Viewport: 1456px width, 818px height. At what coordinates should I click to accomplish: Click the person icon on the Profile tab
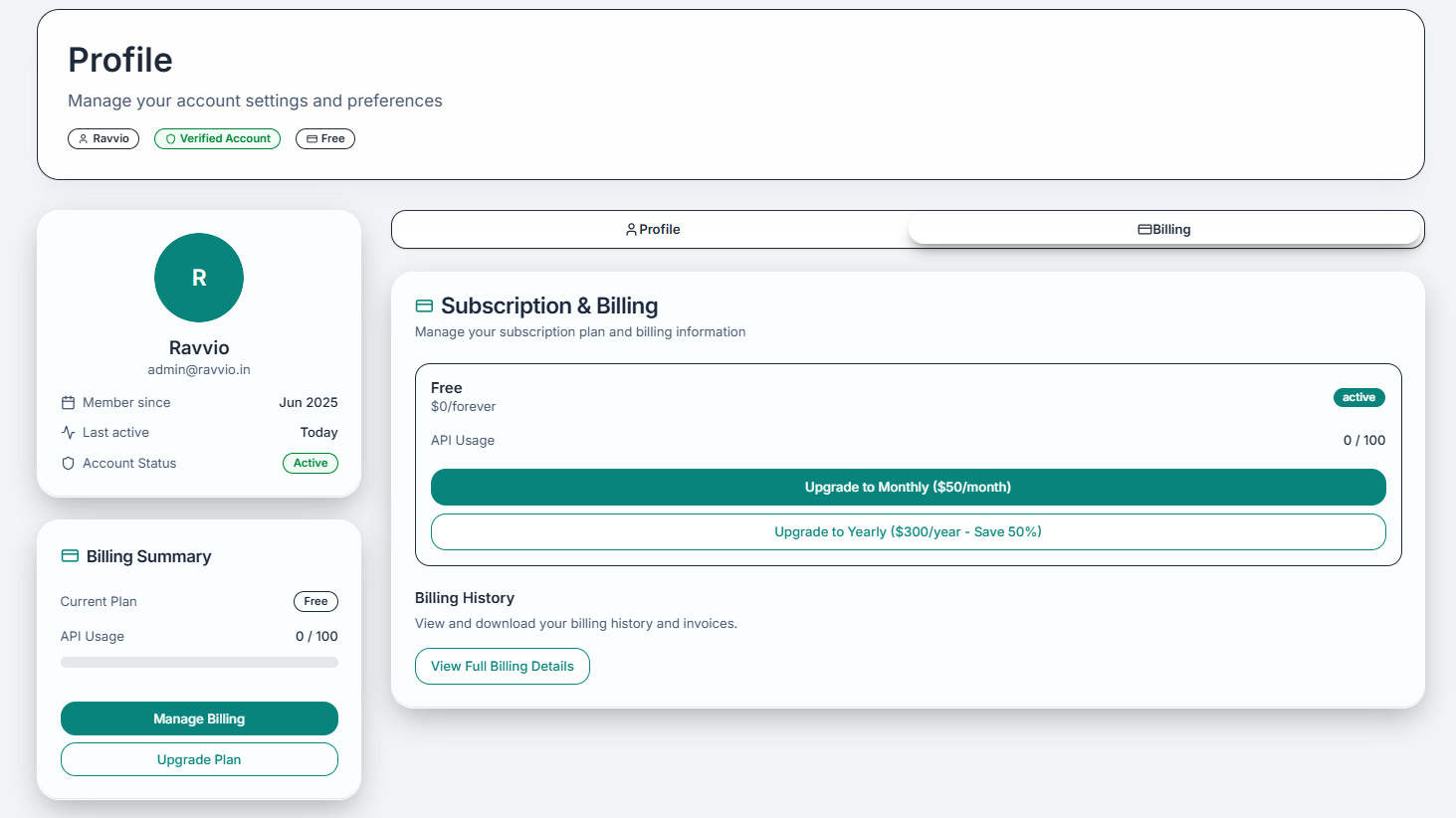click(630, 229)
